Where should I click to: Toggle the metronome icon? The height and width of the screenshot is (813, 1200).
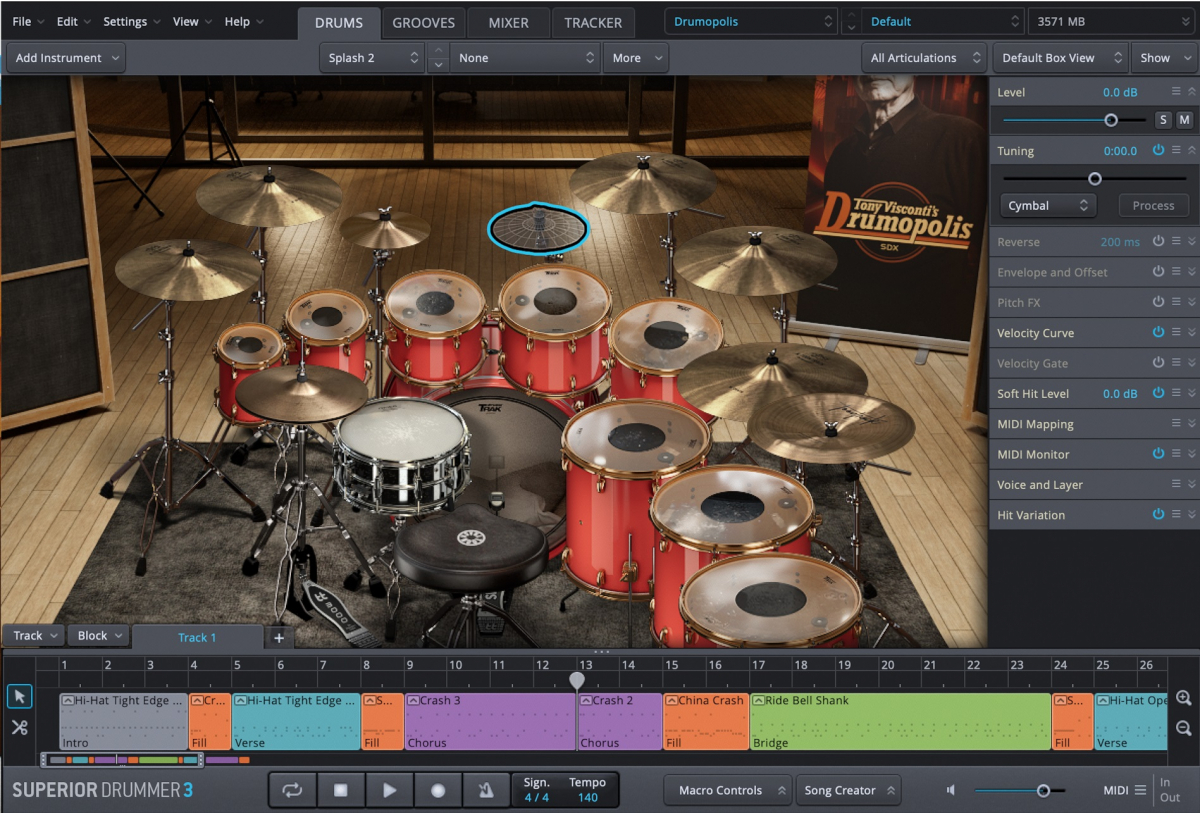tap(485, 790)
